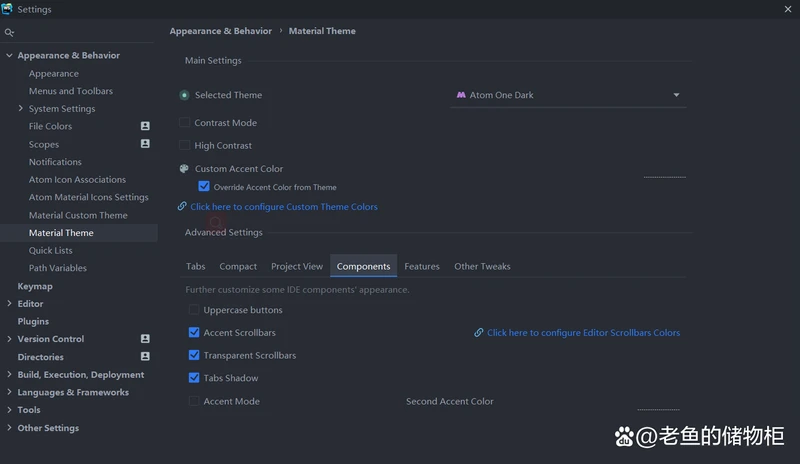This screenshot has width=800, height=464.
Task: Uncheck the Accent Scrollbars checkbox
Action: coord(194,332)
